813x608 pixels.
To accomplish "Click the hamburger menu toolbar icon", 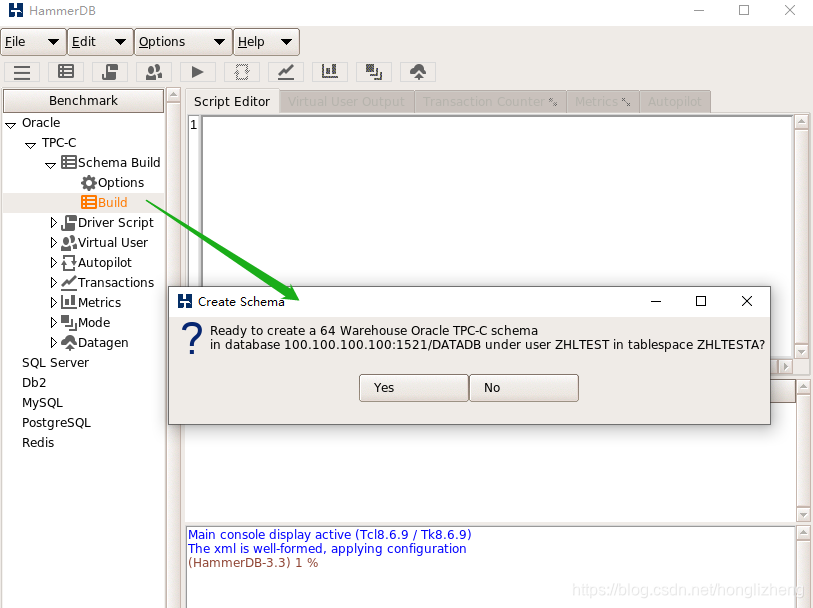I will (x=22, y=72).
